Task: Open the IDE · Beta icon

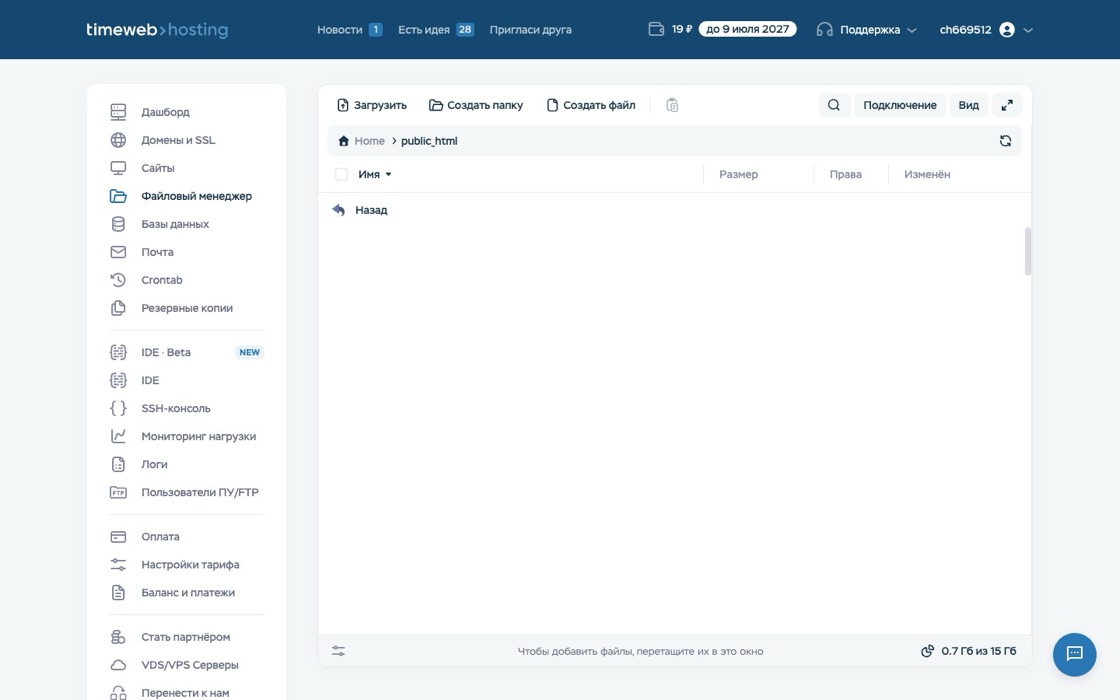Action: click(x=118, y=352)
